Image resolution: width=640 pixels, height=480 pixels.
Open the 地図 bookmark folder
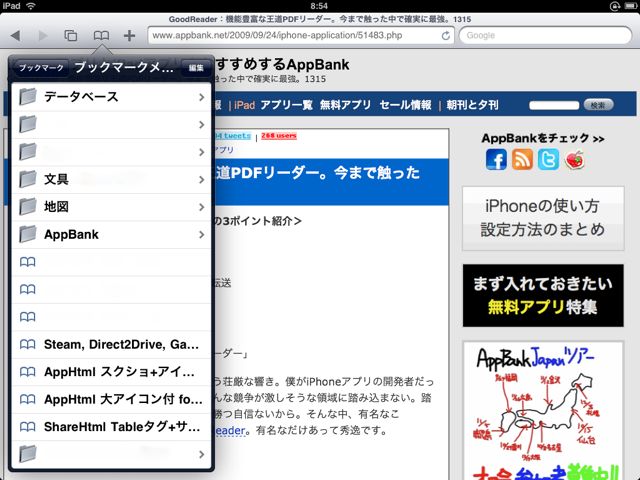(x=111, y=207)
